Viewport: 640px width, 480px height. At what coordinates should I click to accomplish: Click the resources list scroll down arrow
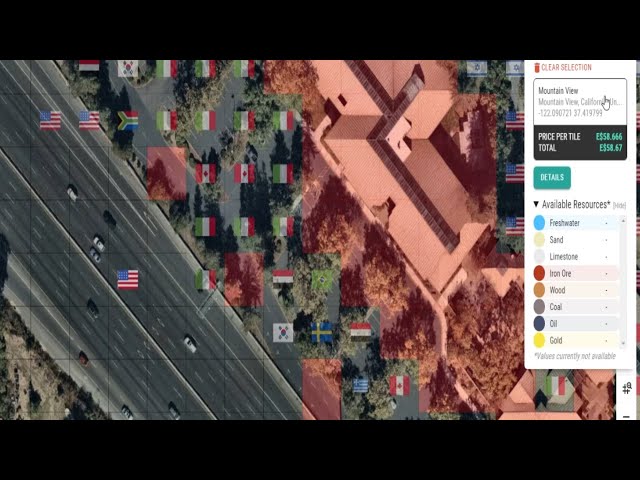click(x=623, y=344)
